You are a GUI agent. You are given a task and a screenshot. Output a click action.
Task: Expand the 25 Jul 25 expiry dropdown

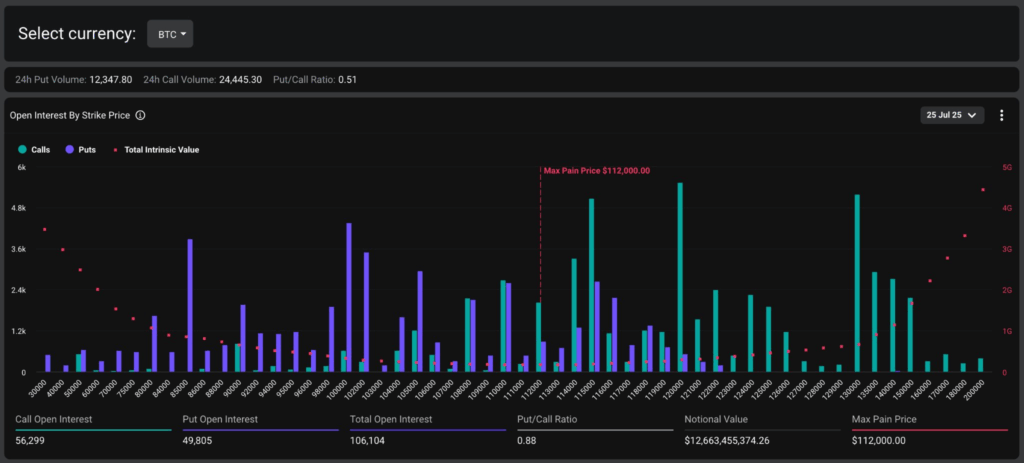pos(952,116)
